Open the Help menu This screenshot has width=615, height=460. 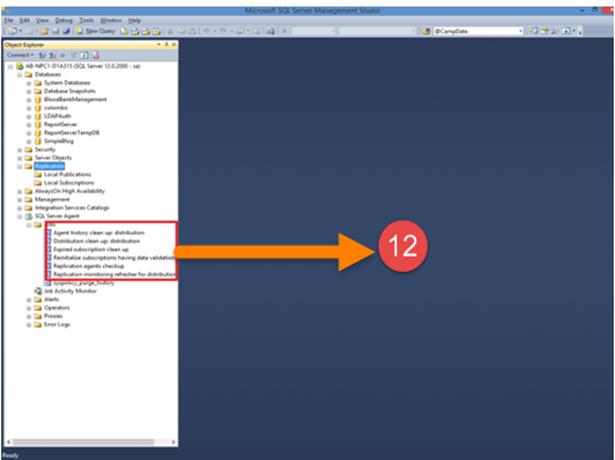134,20
